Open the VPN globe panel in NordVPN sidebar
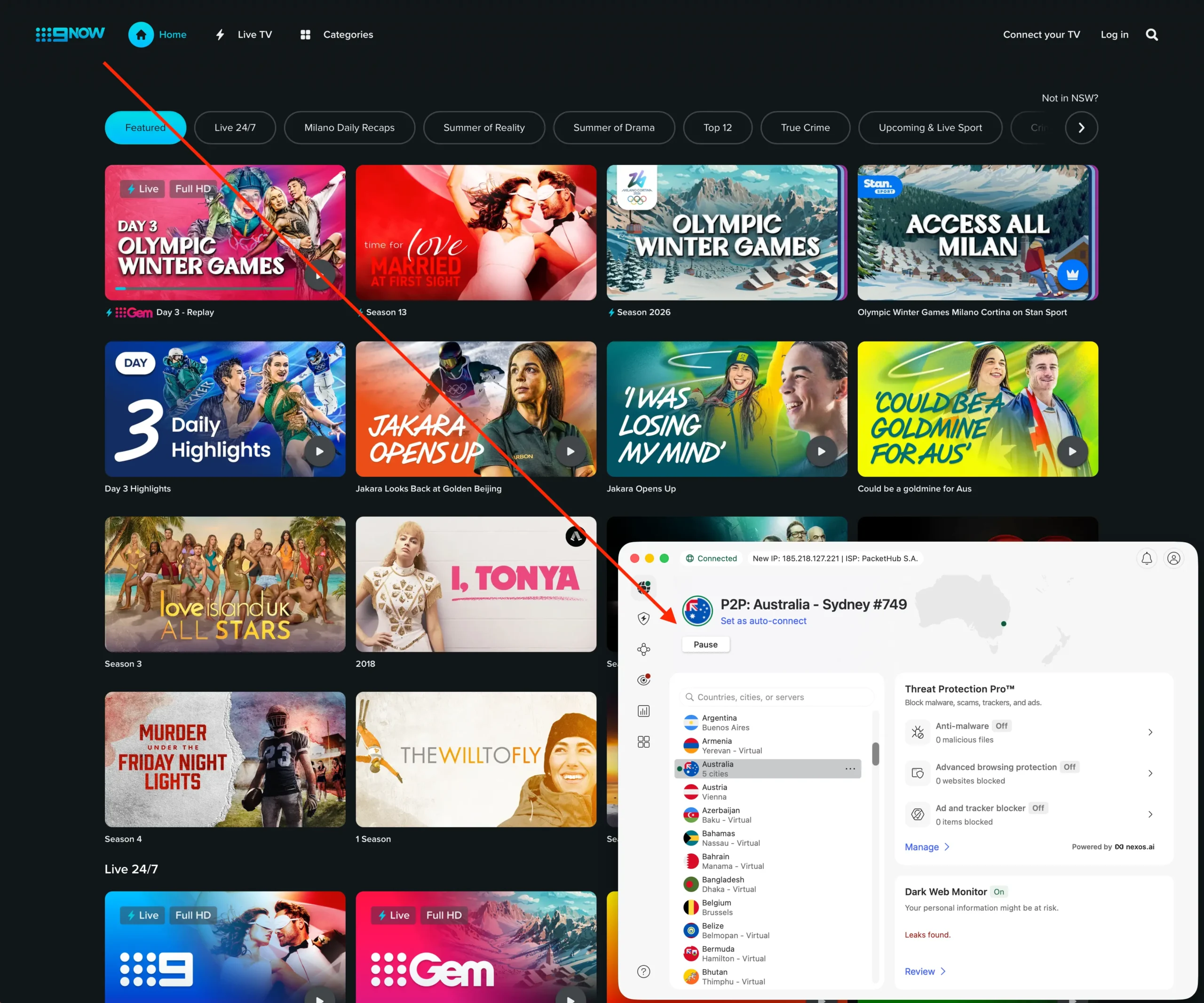 [x=644, y=587]
